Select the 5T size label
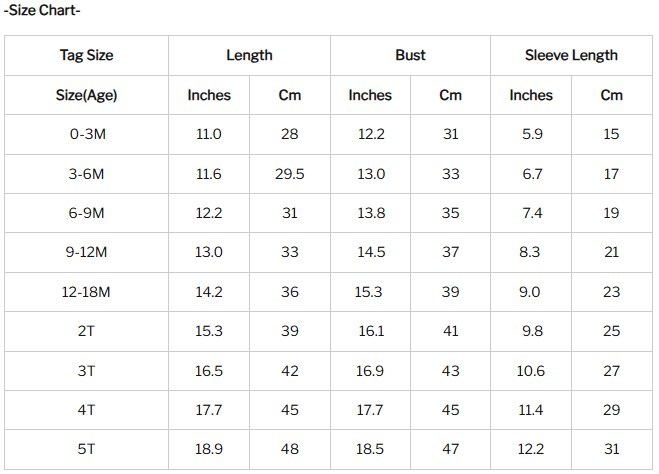This screenshot has height=474, width=659. [x=86, y=449]
